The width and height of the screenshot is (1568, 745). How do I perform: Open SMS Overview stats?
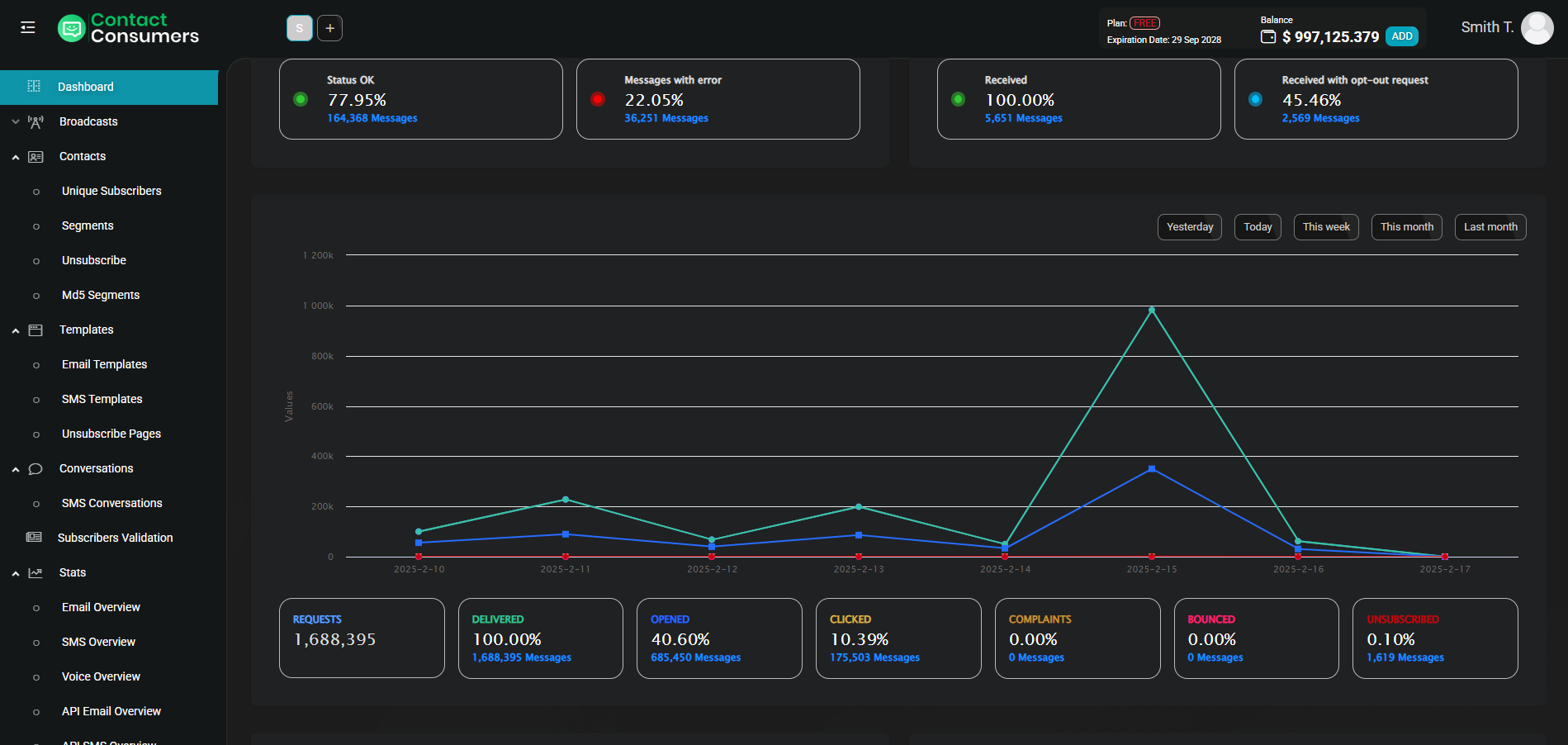98,642
